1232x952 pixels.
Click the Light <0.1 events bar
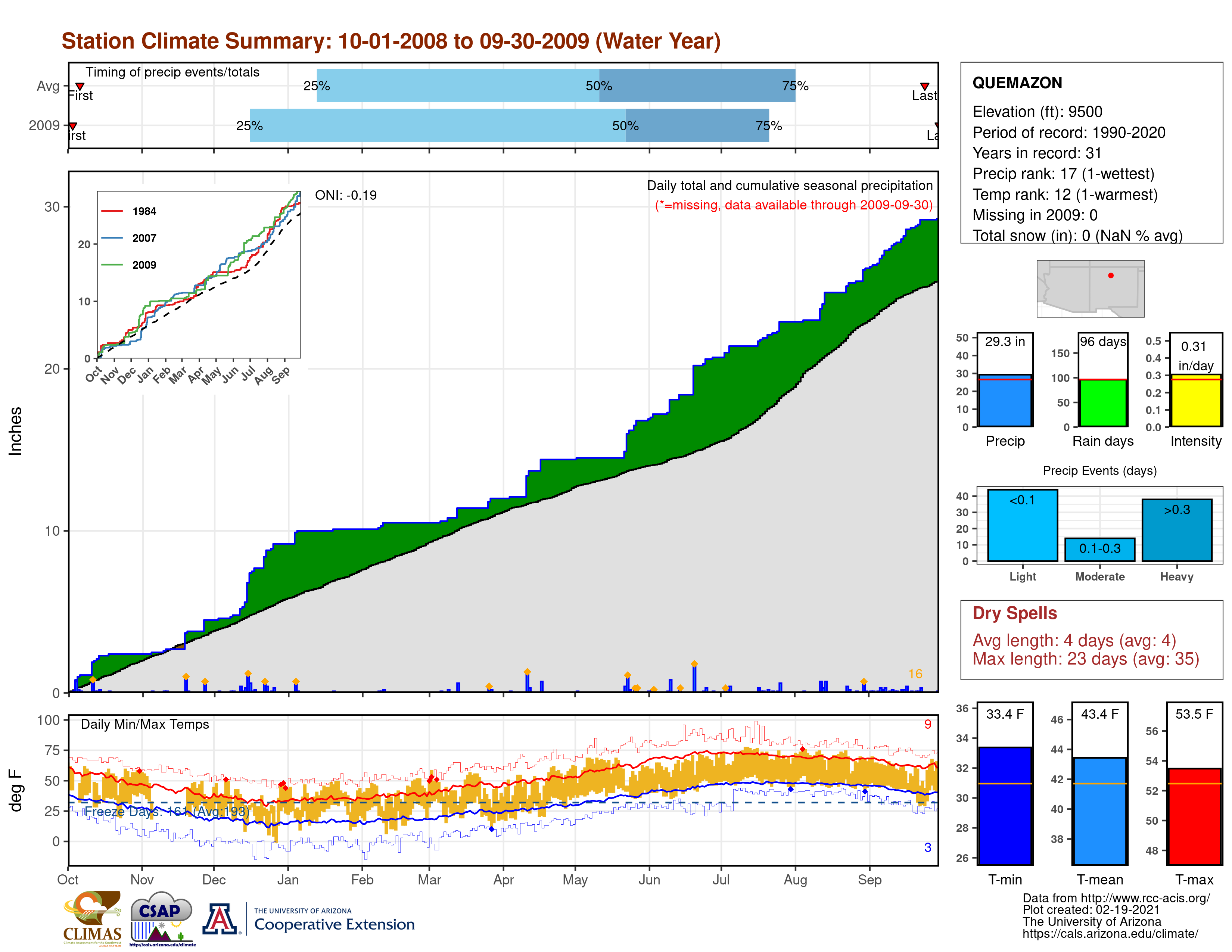[1022, 525]
